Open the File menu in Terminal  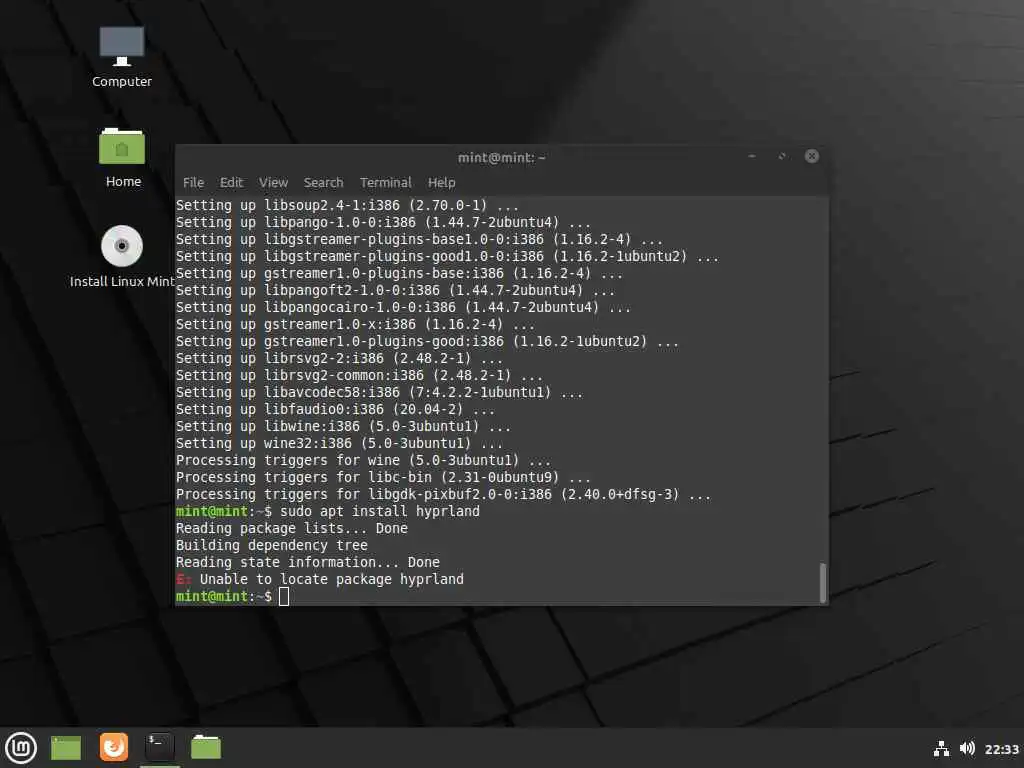(x=193, y=183)
